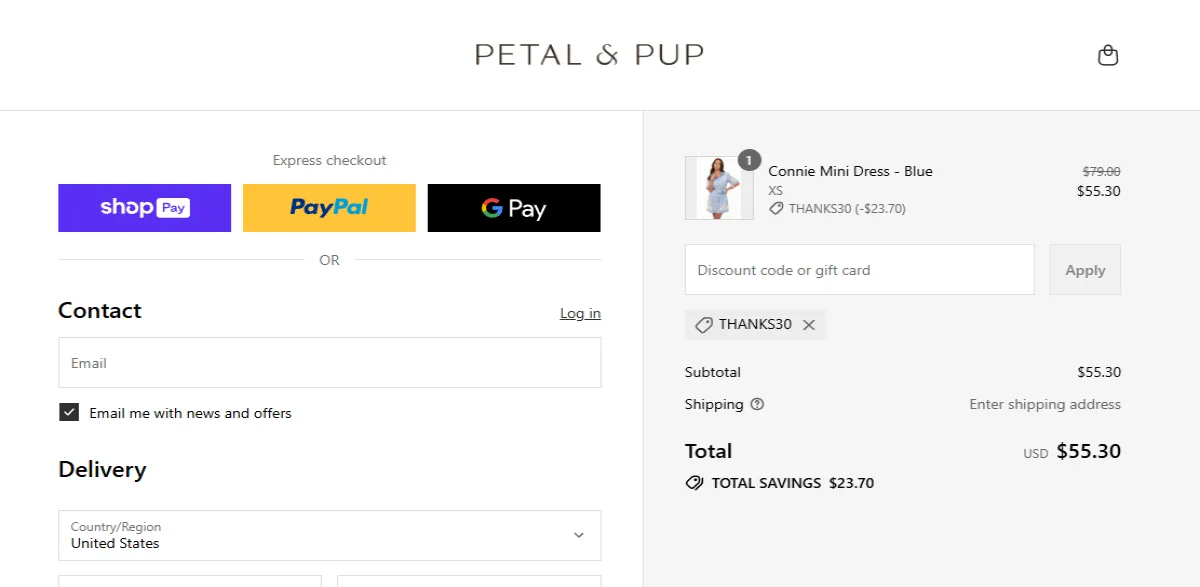The width and height of the screenshot is (1200, 587).
Task: Open the shopping bag icon
Action: point(1108,55)
